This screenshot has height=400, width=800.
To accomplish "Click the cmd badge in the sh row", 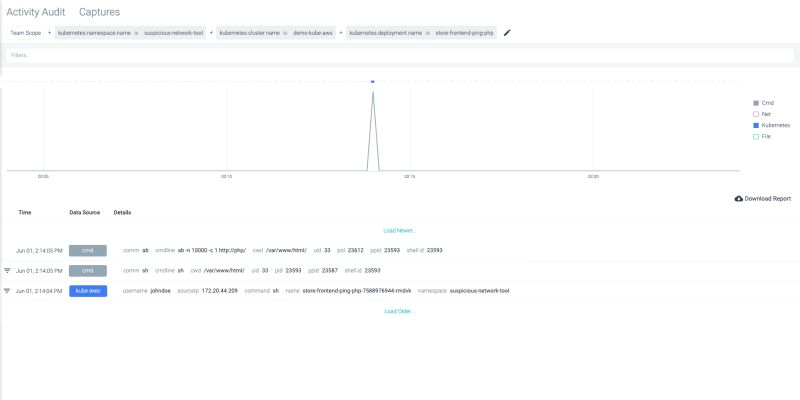I will [x=88, y=270].
